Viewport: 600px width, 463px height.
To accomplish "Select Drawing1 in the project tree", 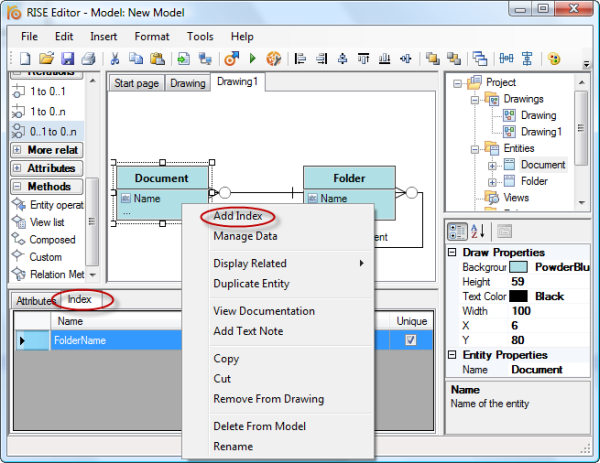I will click(541, 132).
